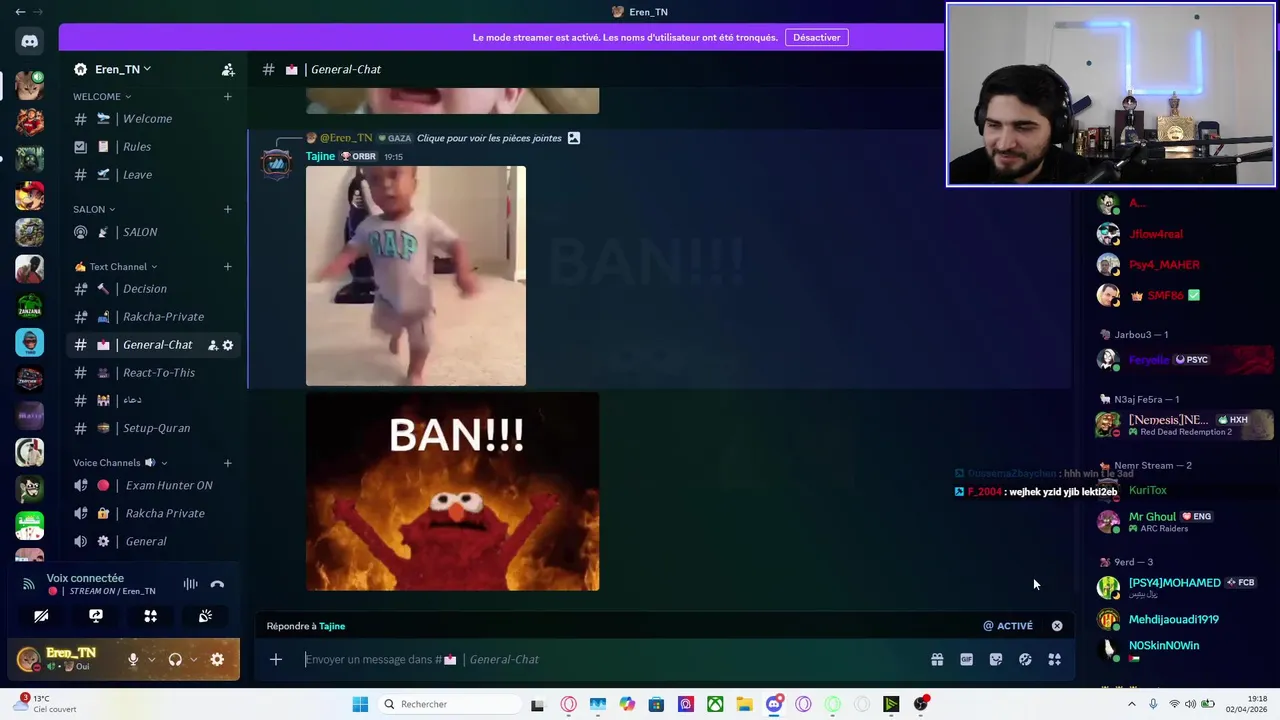
Task: Open user settings gear
Action: [x=217, y=659]
